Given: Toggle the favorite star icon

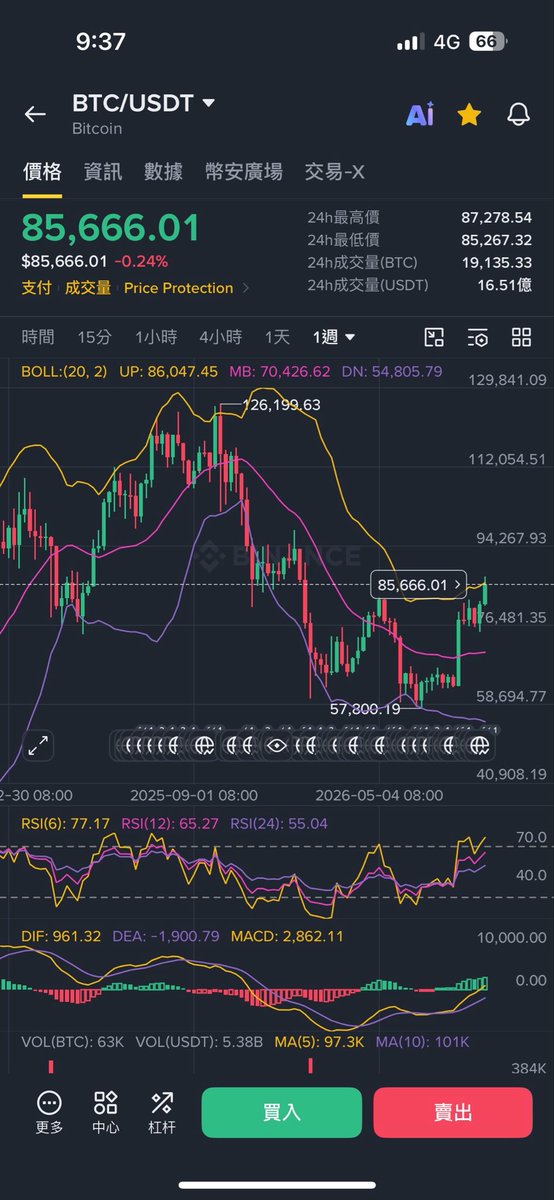Looking at the screenshot, I should [x=469, y=114].
